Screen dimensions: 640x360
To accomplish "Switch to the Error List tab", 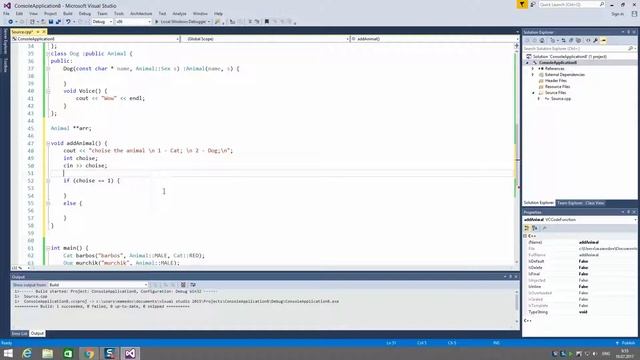I will tap(19, 333).
